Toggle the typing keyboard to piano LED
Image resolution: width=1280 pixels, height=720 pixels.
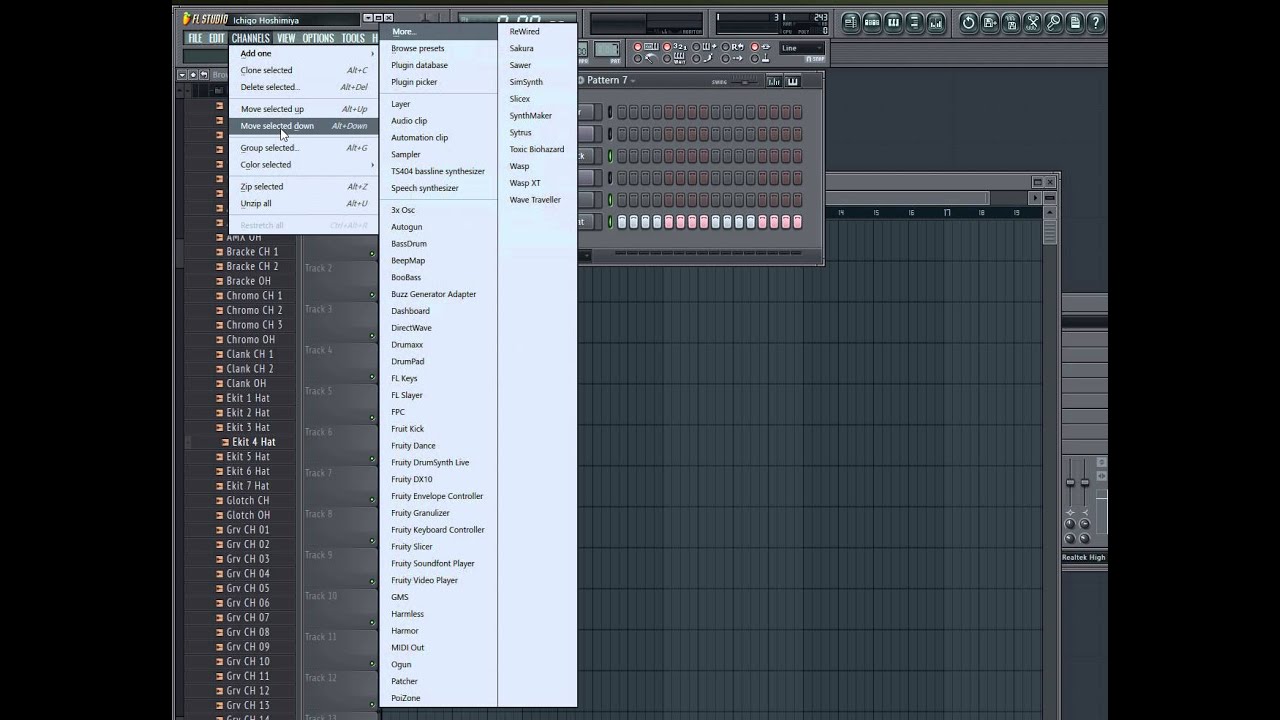tap(638, 46)
